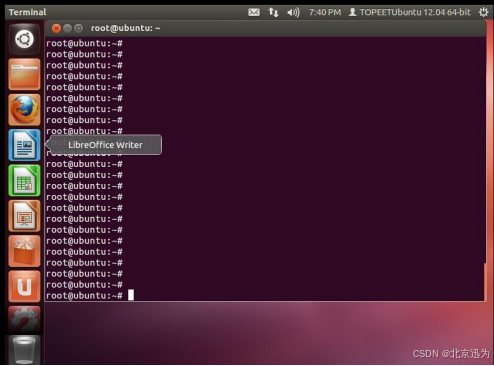494x366 pixels.
Task: Open Ubuntu Software Center shopping bag icon
Action: tap(24, 251)
